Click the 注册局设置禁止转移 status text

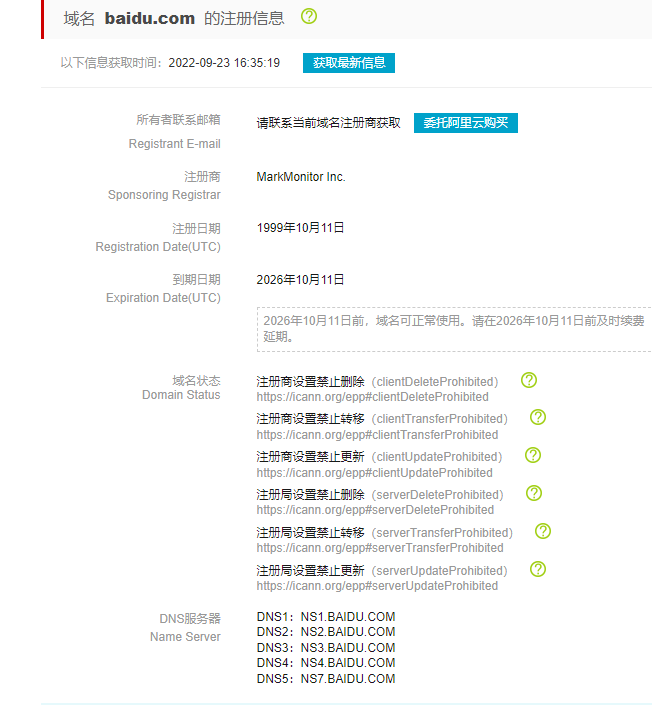tap(310, 533)
